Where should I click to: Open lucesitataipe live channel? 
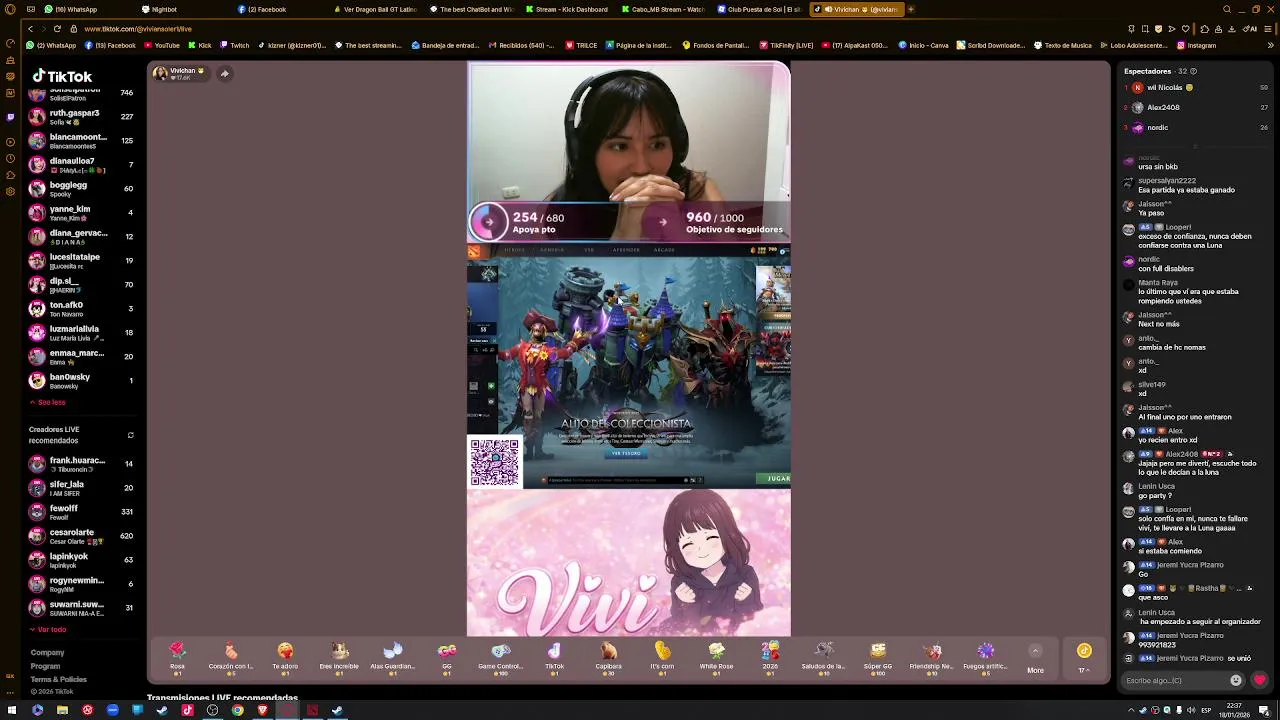tap(80, 261)
